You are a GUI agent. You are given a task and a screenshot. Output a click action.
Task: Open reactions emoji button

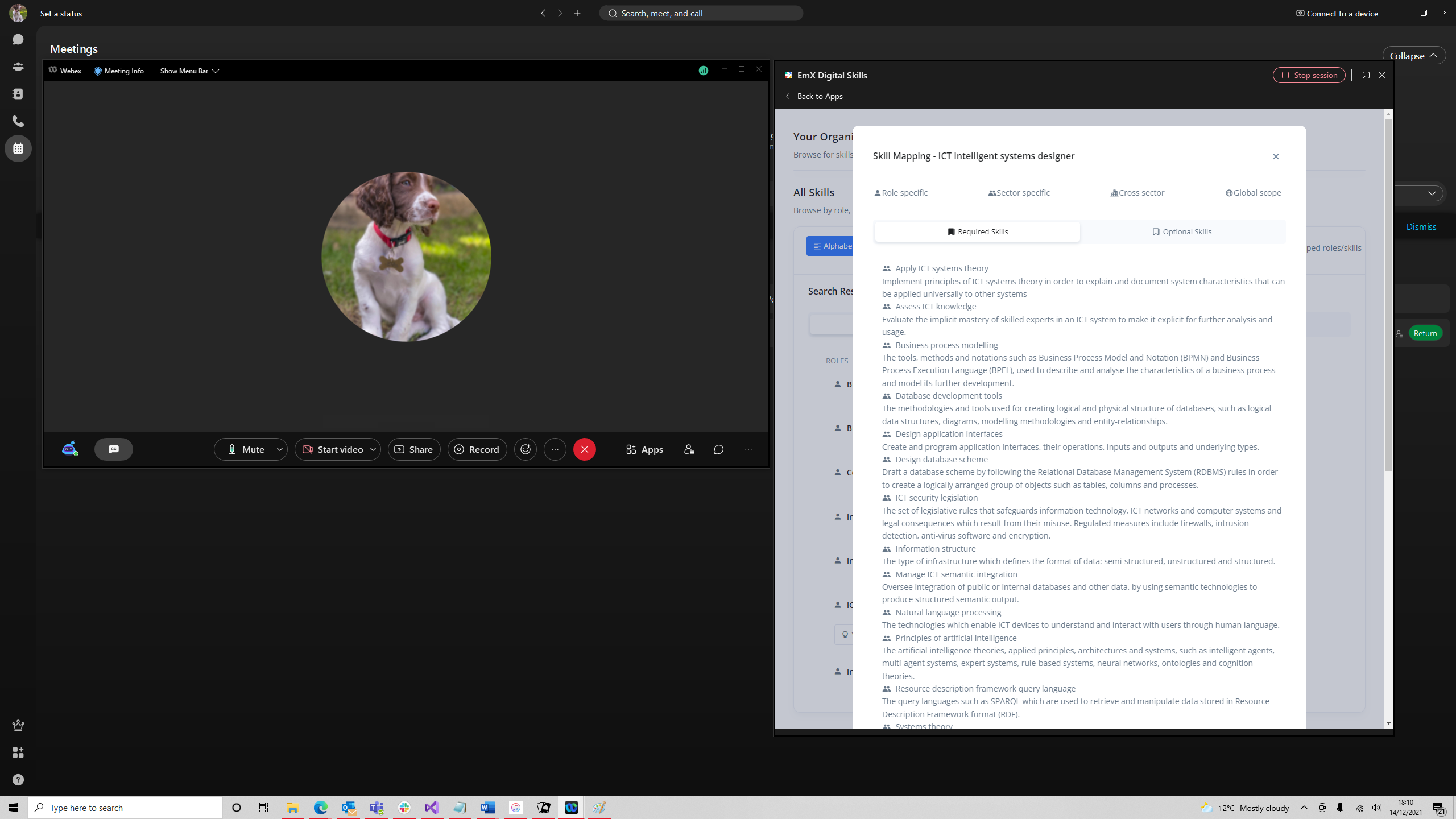[x=526, y=449]
